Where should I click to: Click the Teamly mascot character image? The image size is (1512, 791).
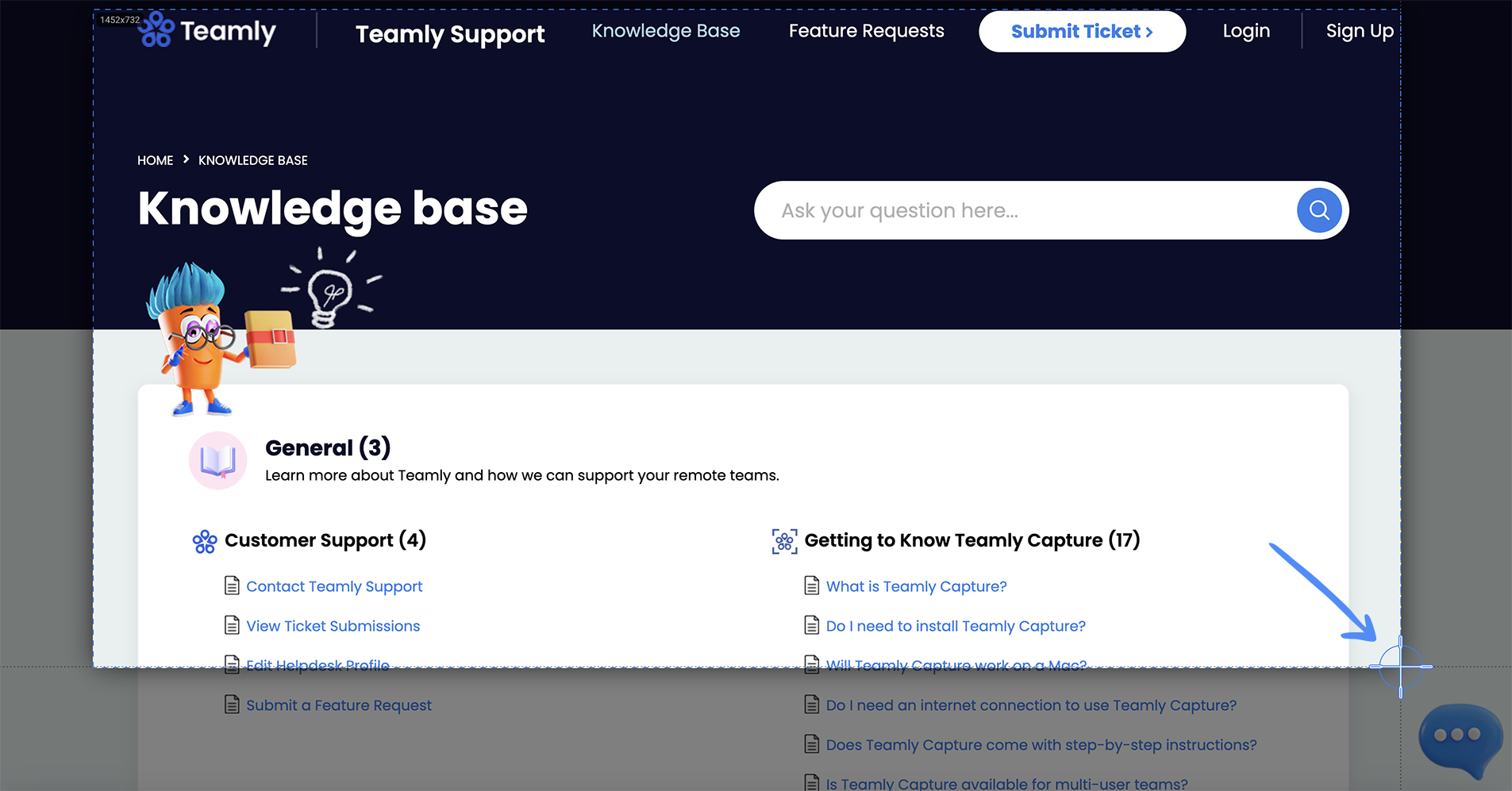coord(221,340)
